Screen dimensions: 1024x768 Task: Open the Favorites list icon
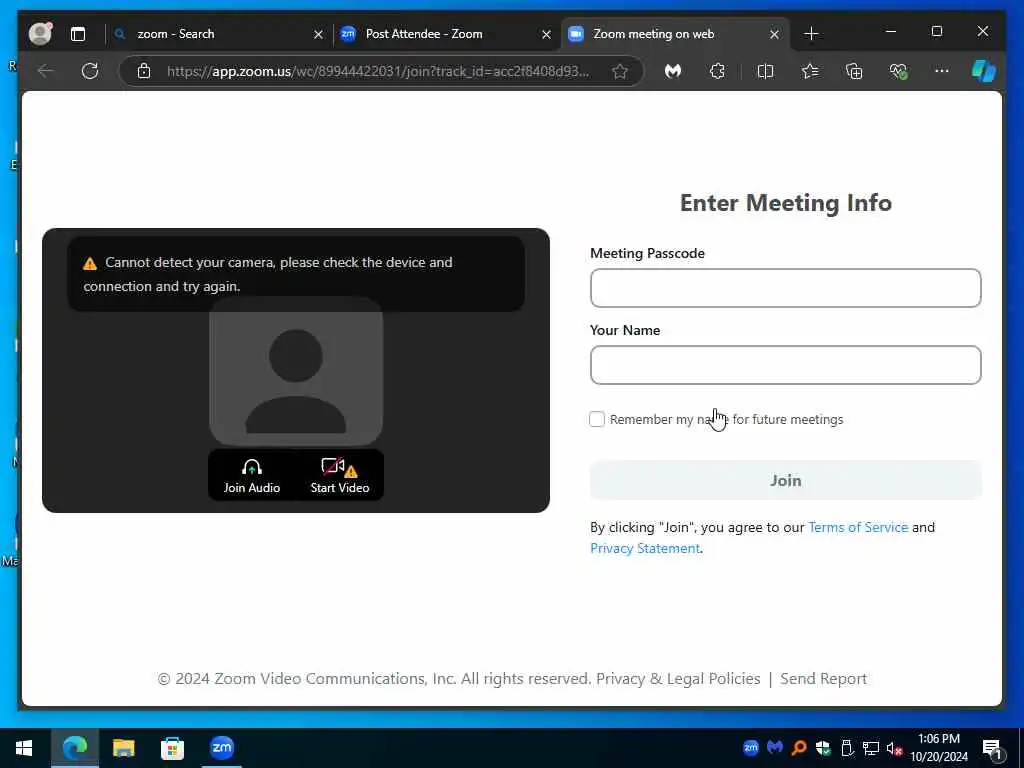(810, 71)
